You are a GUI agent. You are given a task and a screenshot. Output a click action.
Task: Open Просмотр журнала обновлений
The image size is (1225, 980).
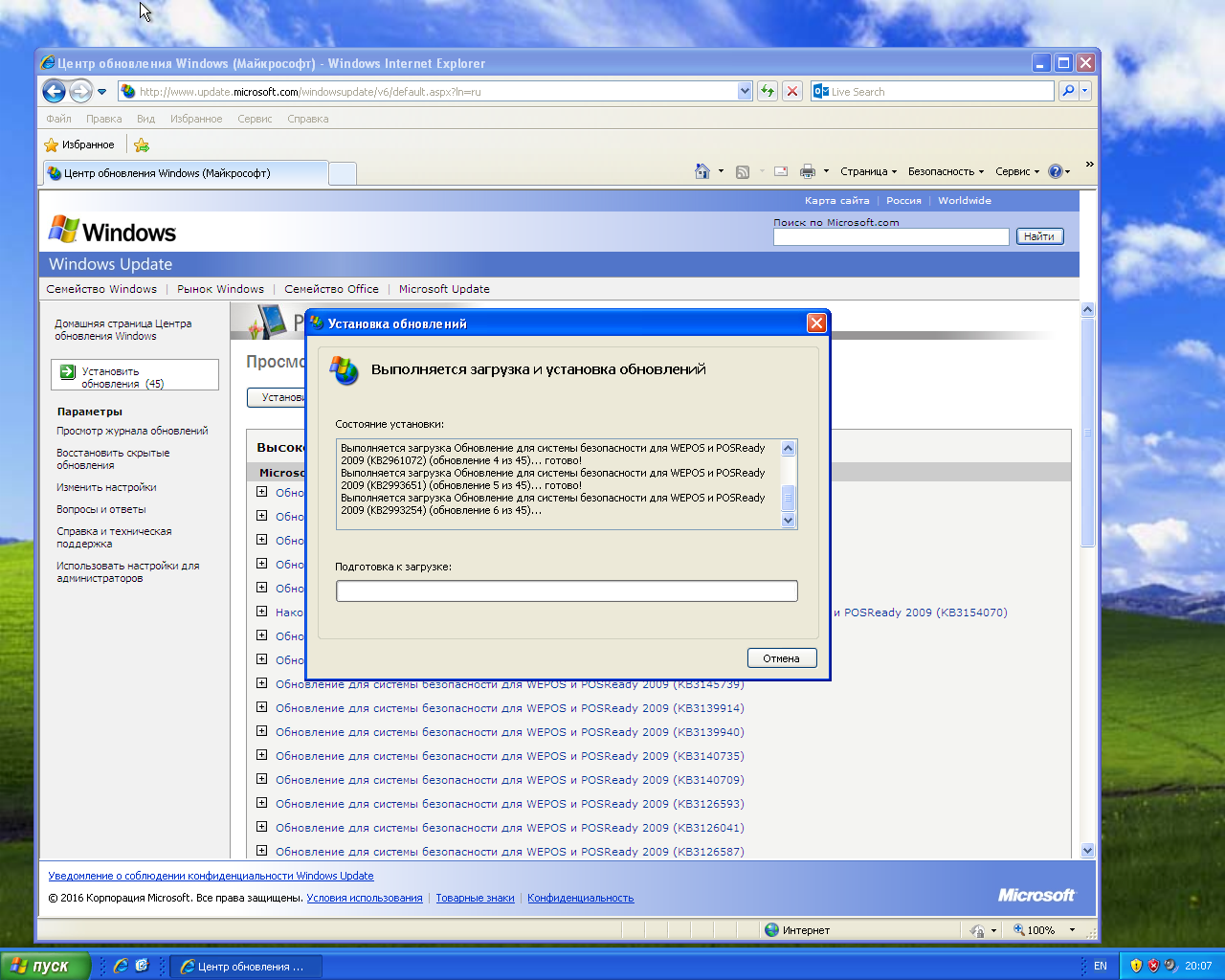132,431
